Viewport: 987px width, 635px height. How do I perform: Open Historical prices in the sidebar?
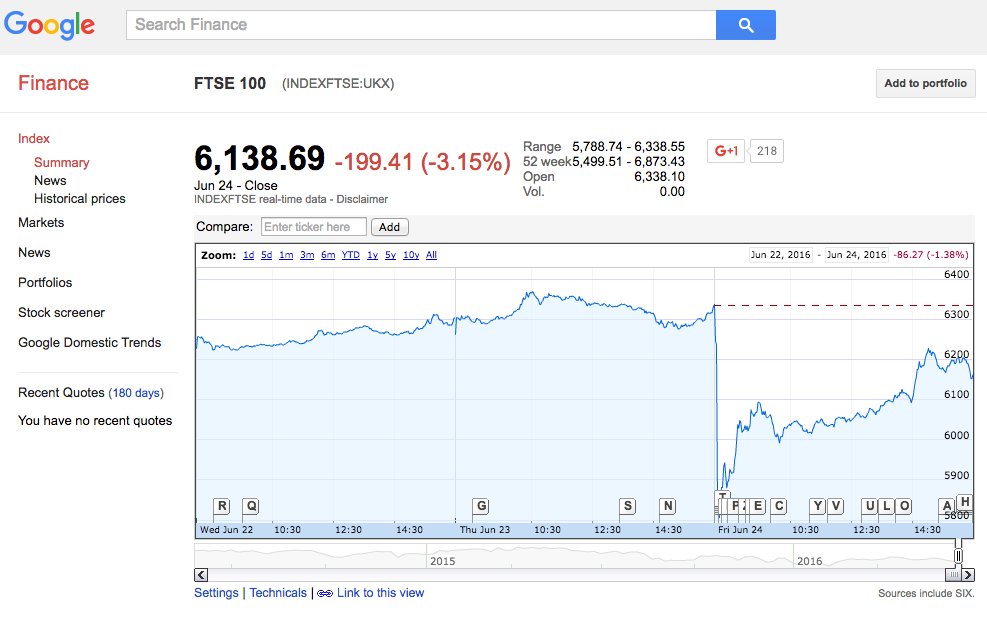point(79,199)
